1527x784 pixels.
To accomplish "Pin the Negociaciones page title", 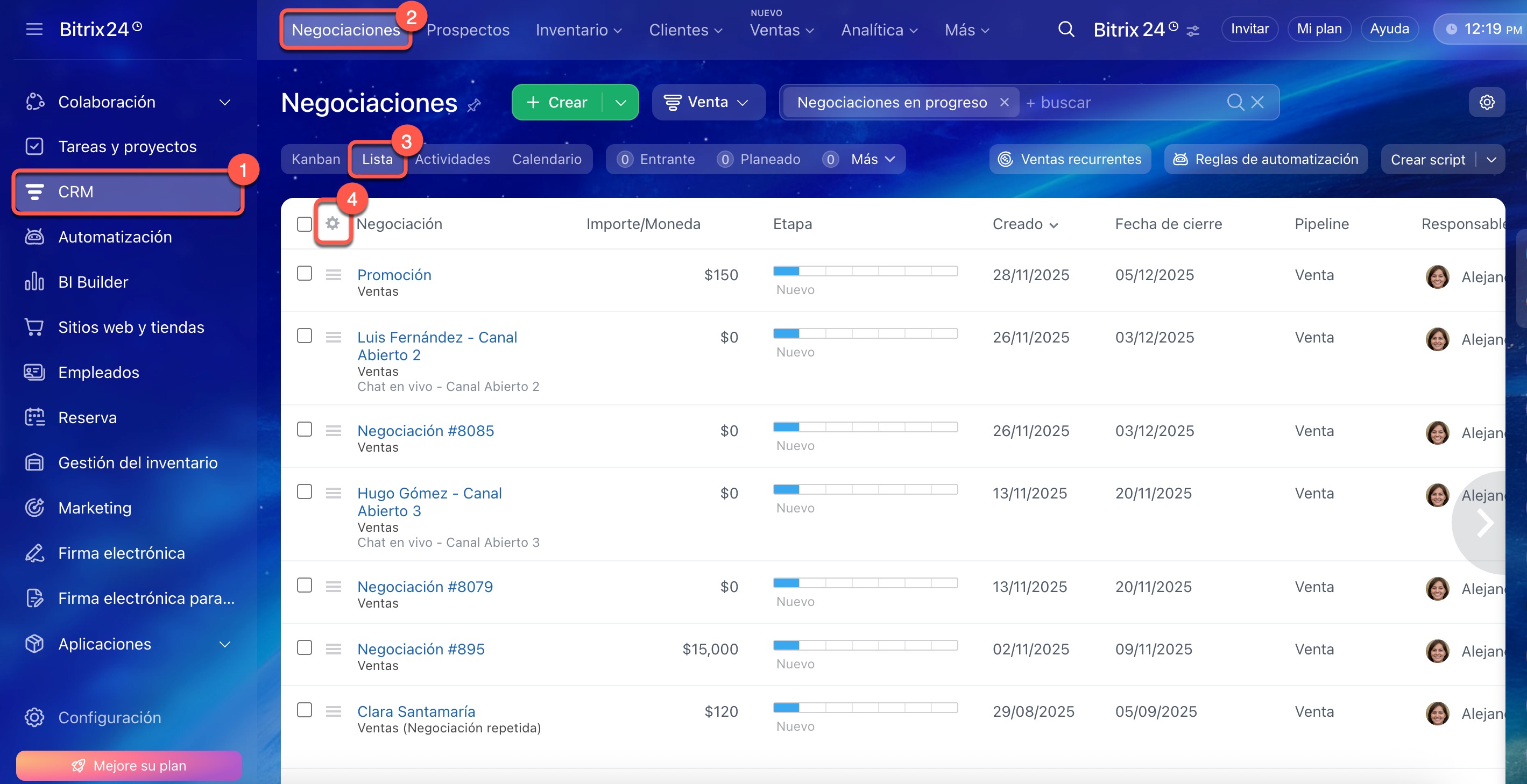I will click(473, 106).
